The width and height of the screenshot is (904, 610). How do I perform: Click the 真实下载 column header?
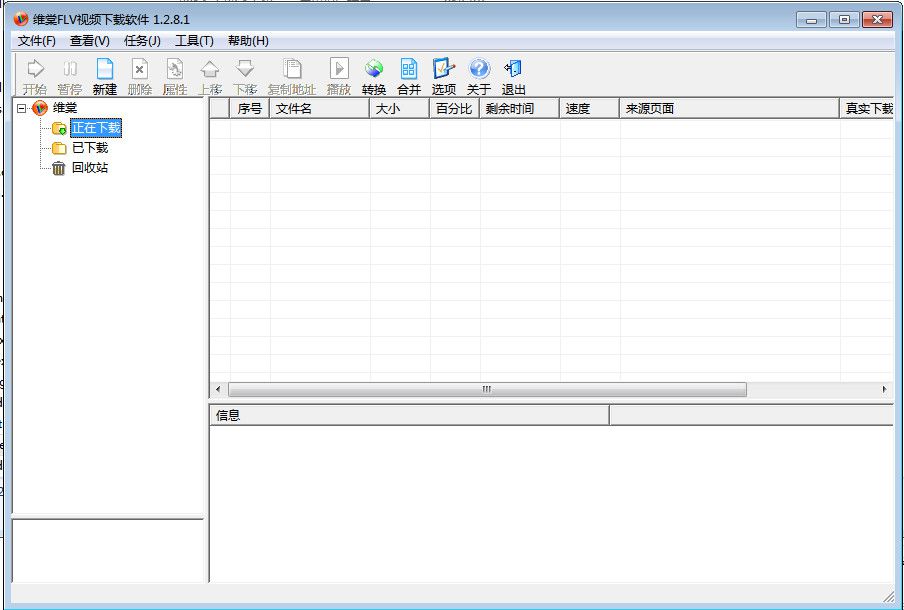[x=867, y=108]
